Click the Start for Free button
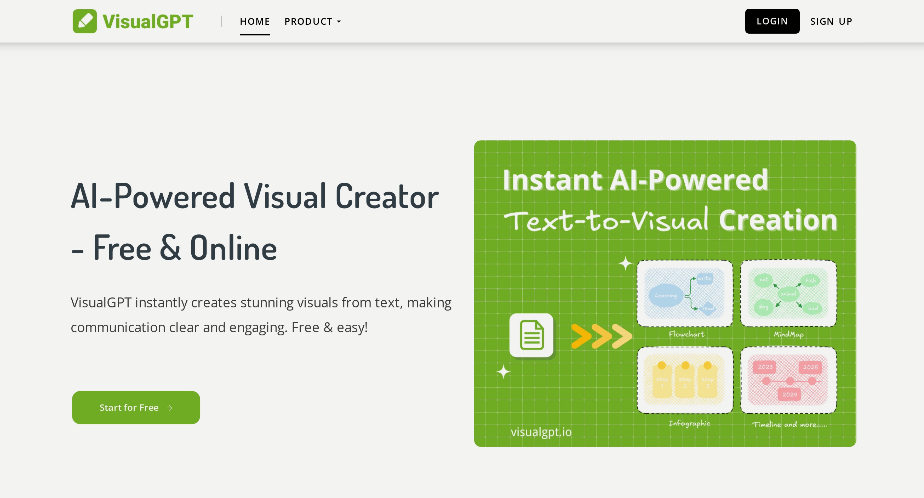The height and width of the screenshot is (498, 924). (x=136, y=407)
